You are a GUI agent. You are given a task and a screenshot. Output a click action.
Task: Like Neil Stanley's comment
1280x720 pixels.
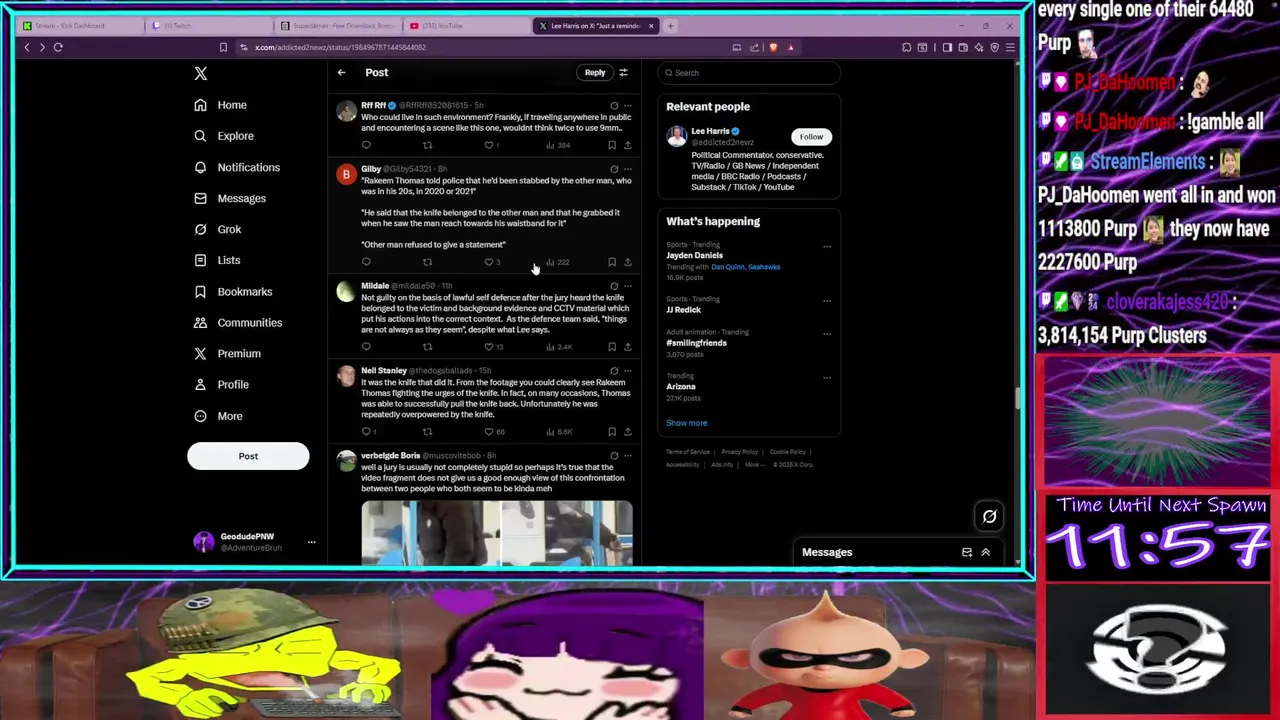pyautogui.click(x=489, y=432)
